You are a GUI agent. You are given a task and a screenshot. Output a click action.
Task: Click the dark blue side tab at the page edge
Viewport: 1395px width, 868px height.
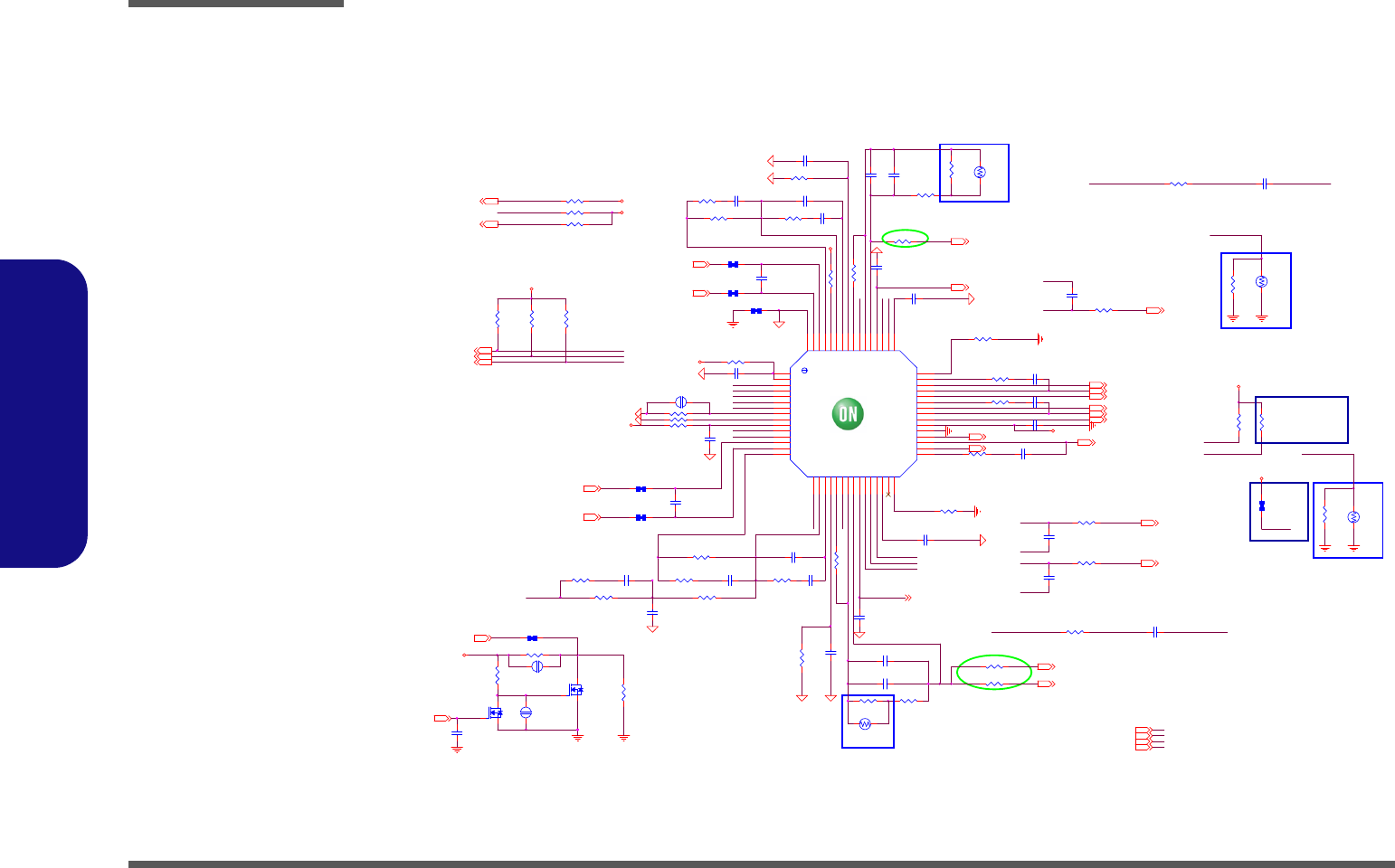44,413
